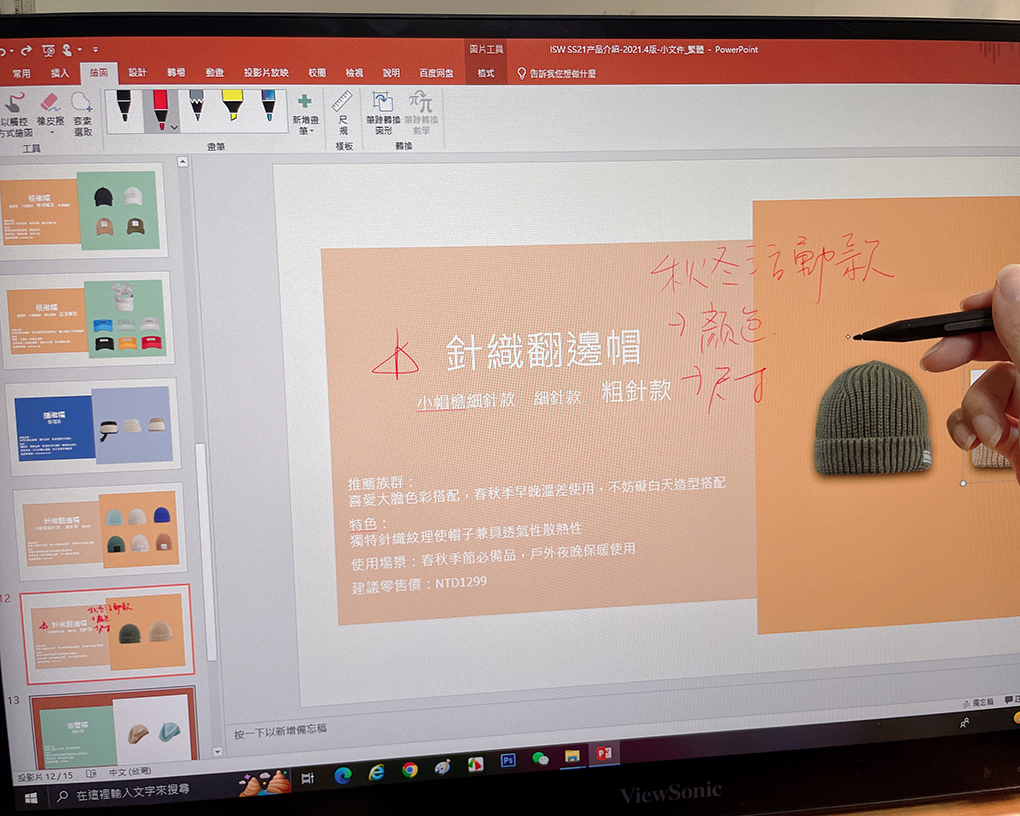Choose the yellow highlighter pen

point(232,106)
